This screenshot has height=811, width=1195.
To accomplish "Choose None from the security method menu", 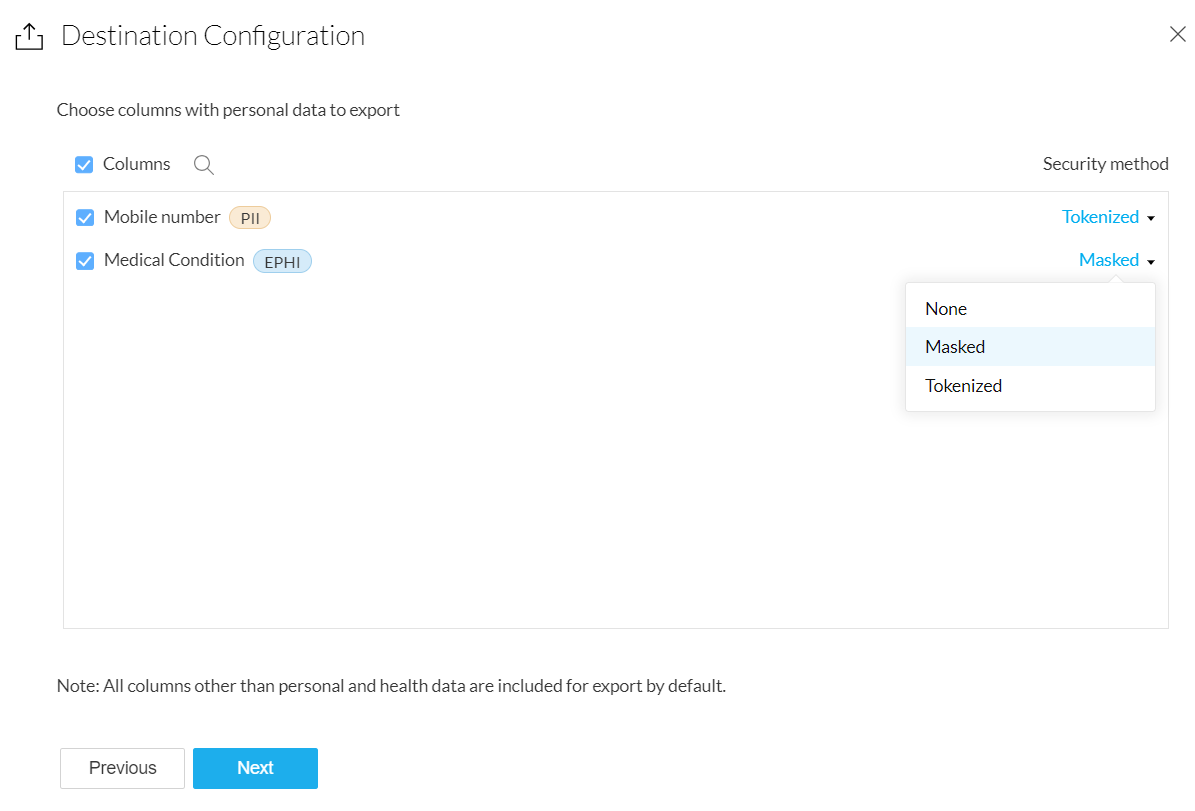I will [946, 309].
